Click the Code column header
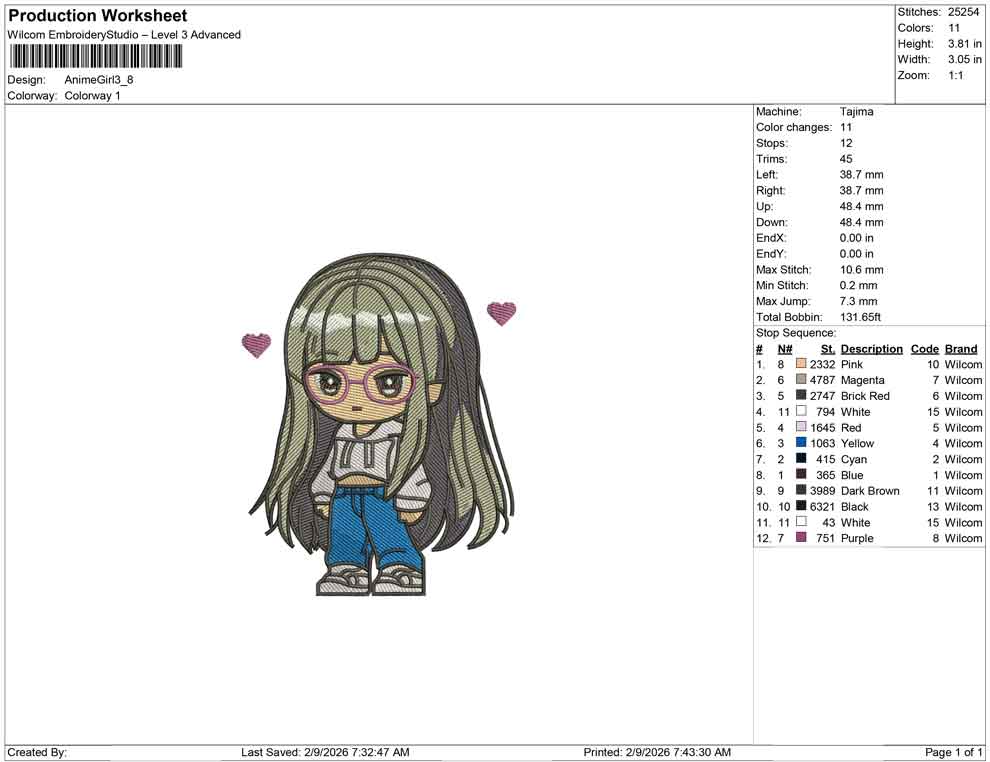 (924, 348)
